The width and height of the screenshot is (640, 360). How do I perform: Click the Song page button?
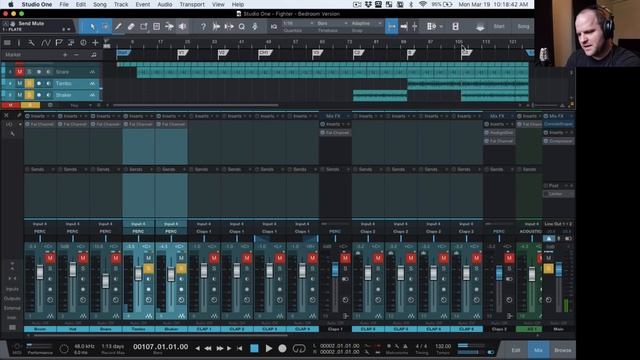click(x=523, y=27)
